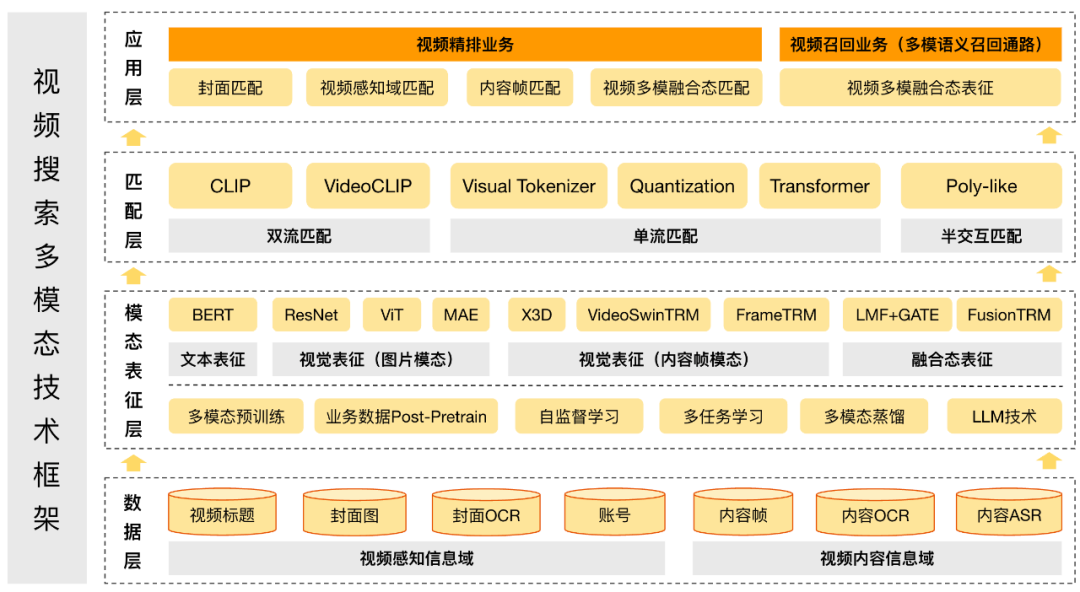1080x592 pixels.
Task: Click the 匹配层 layer label
Action: (133, 211)
